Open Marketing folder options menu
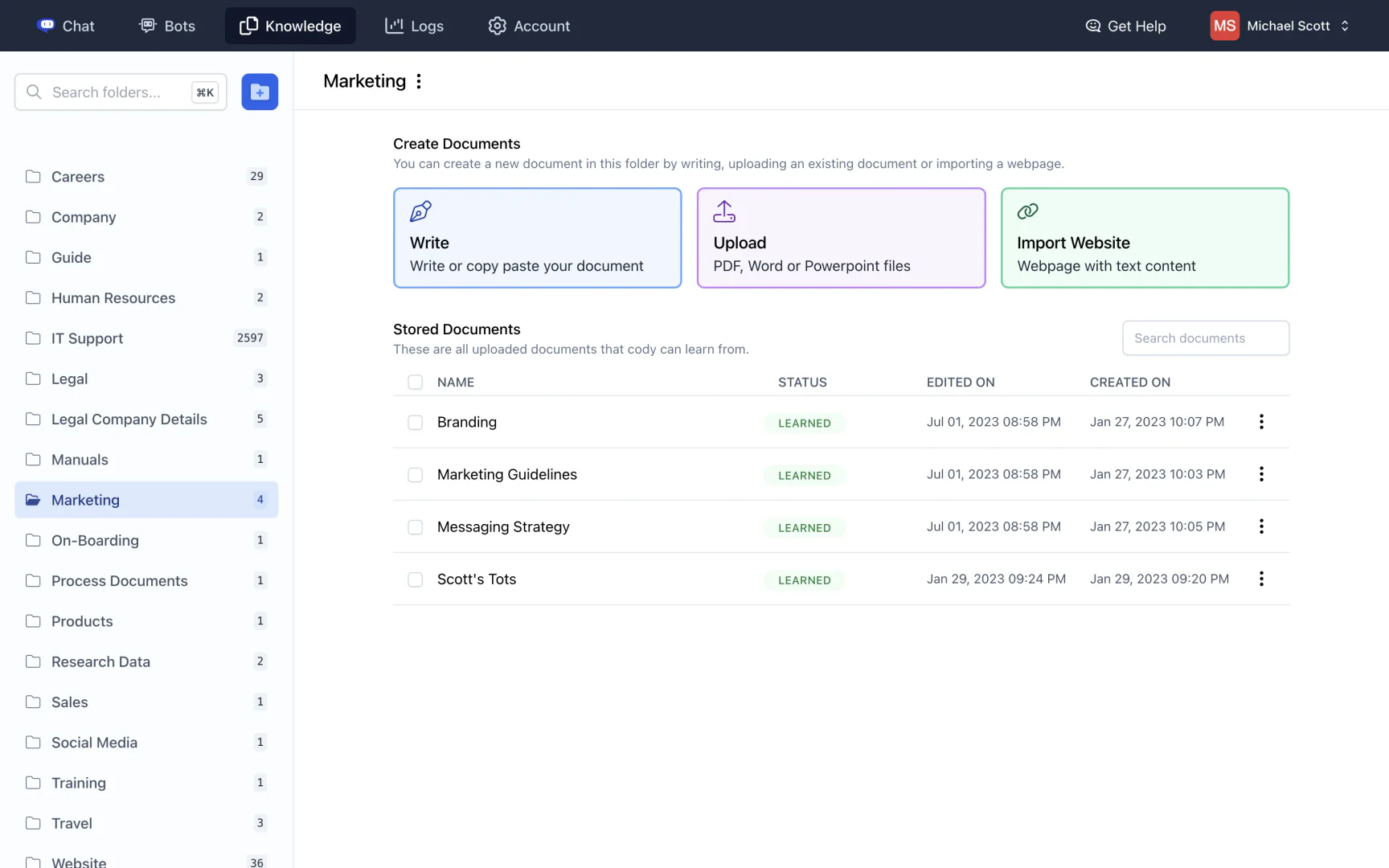The width and height of the screenshot is (1389, 868). [x=419, y=81]
